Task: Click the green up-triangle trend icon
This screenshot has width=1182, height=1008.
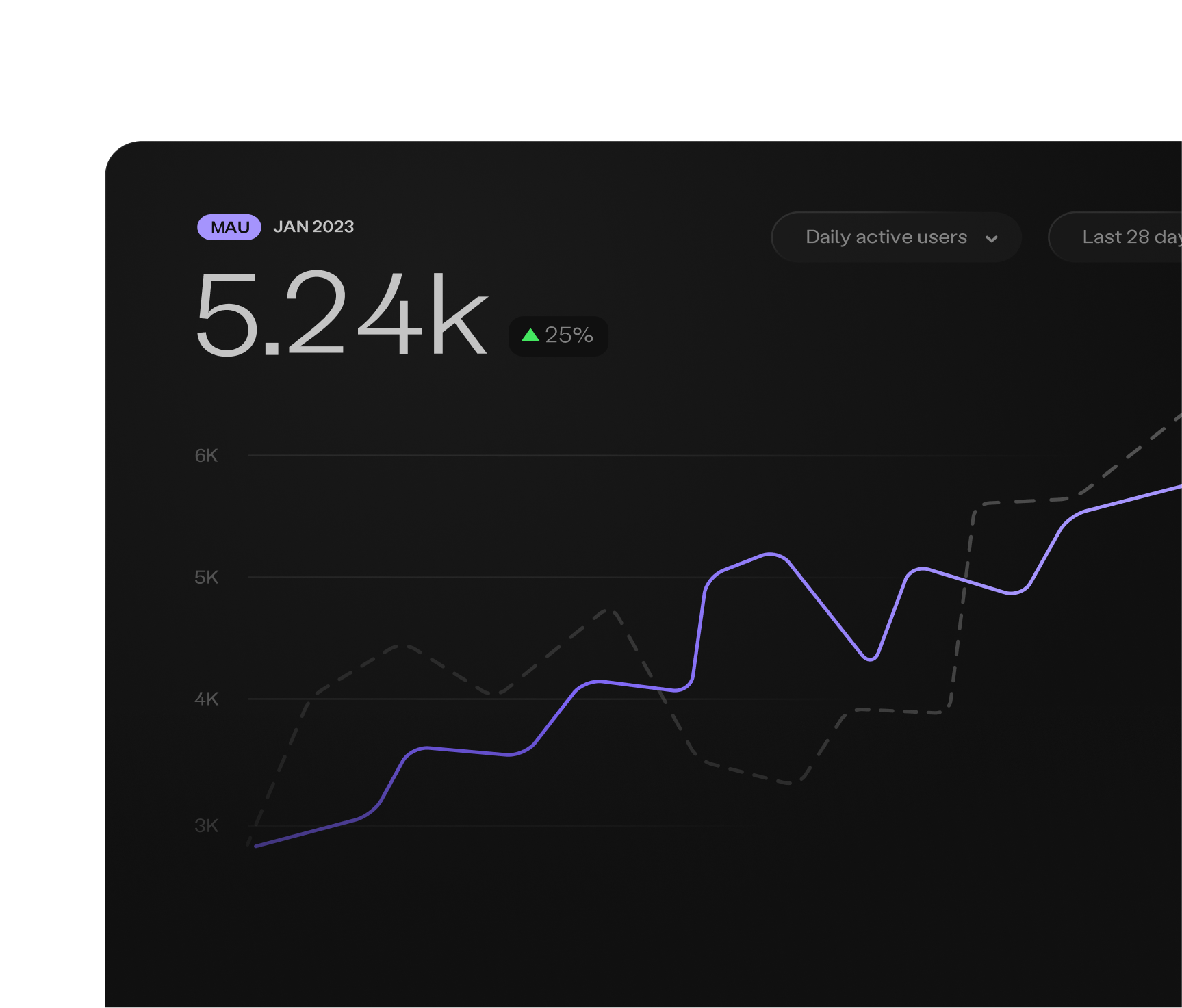Action: pos(530,335)
